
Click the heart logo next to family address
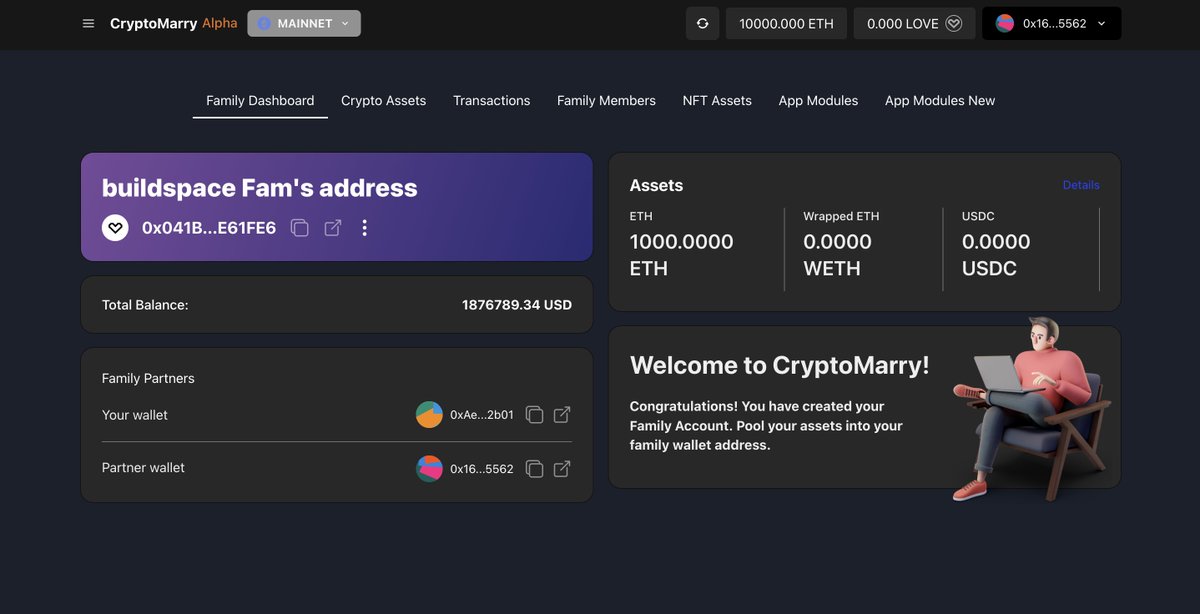(115, 228)
